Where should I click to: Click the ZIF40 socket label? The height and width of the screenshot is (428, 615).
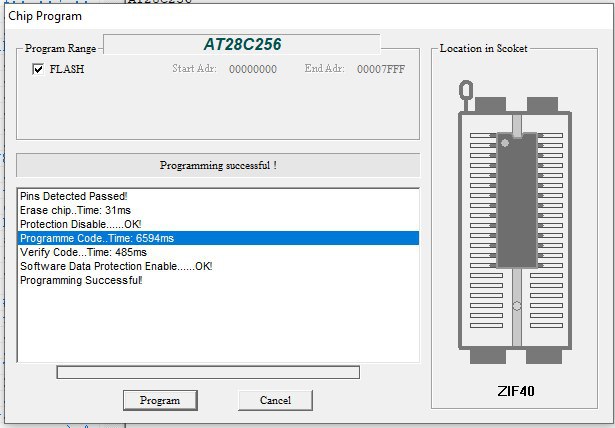515,391
